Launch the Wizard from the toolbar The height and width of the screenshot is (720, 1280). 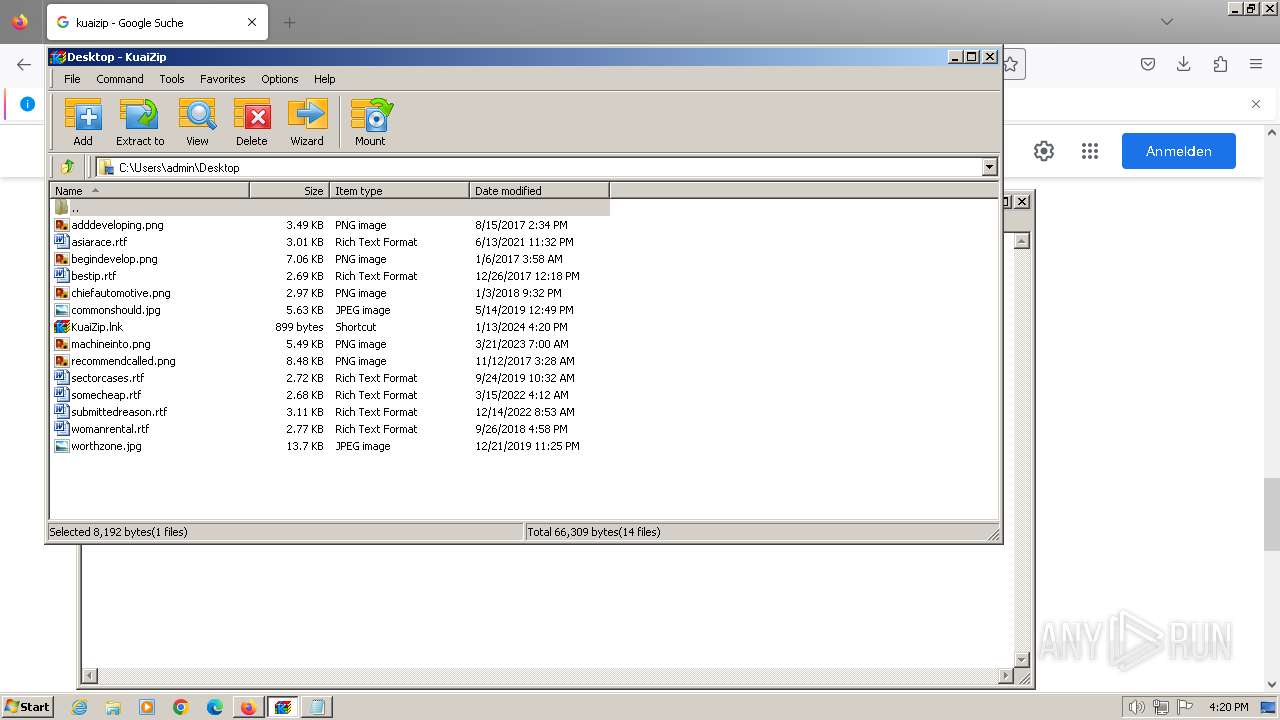coord(307,122)
